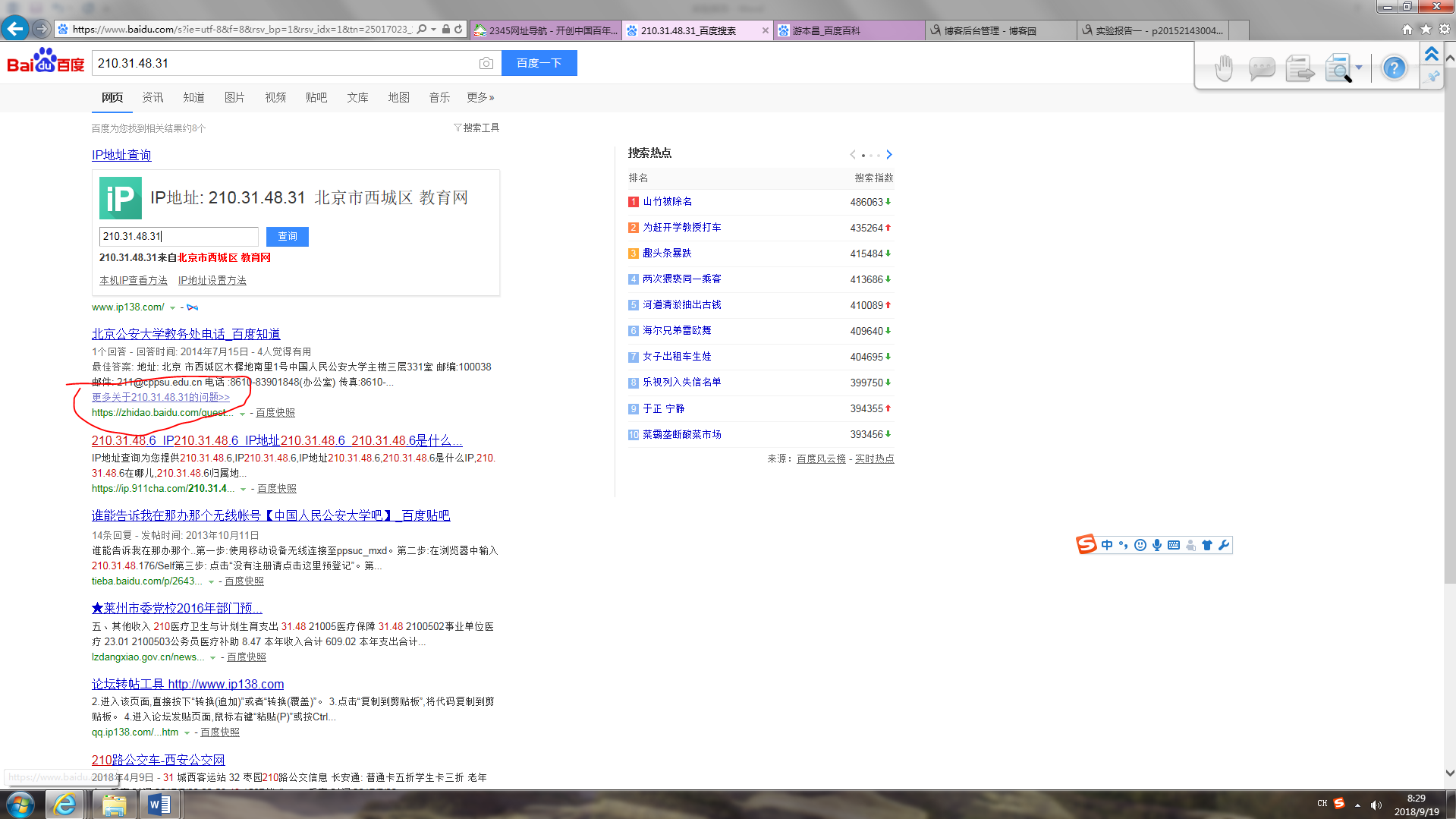1456x819 pixels.
Task: Open 搜索工具 filter options
Action: 476,128
